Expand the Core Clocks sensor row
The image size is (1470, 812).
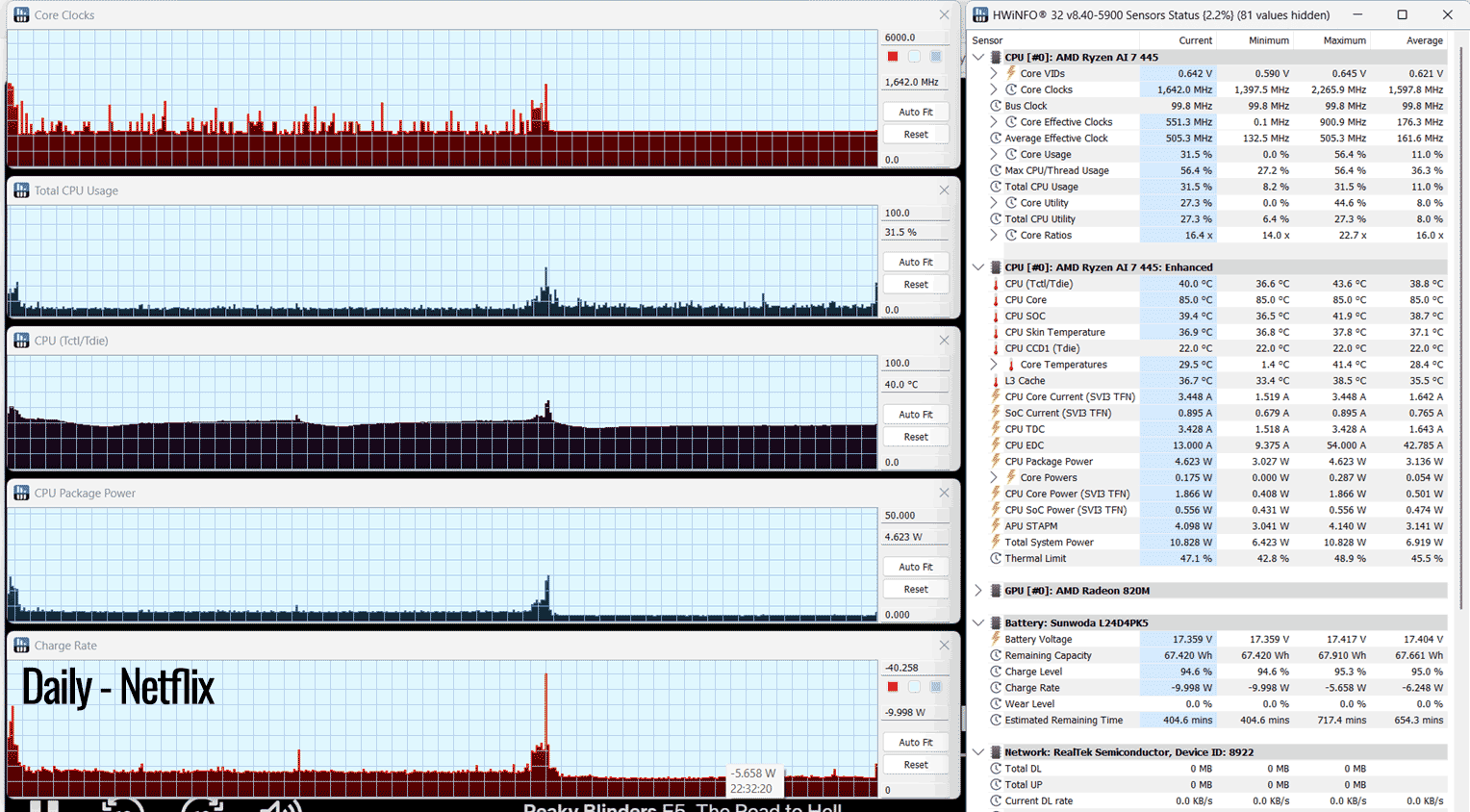coord(994,89)
